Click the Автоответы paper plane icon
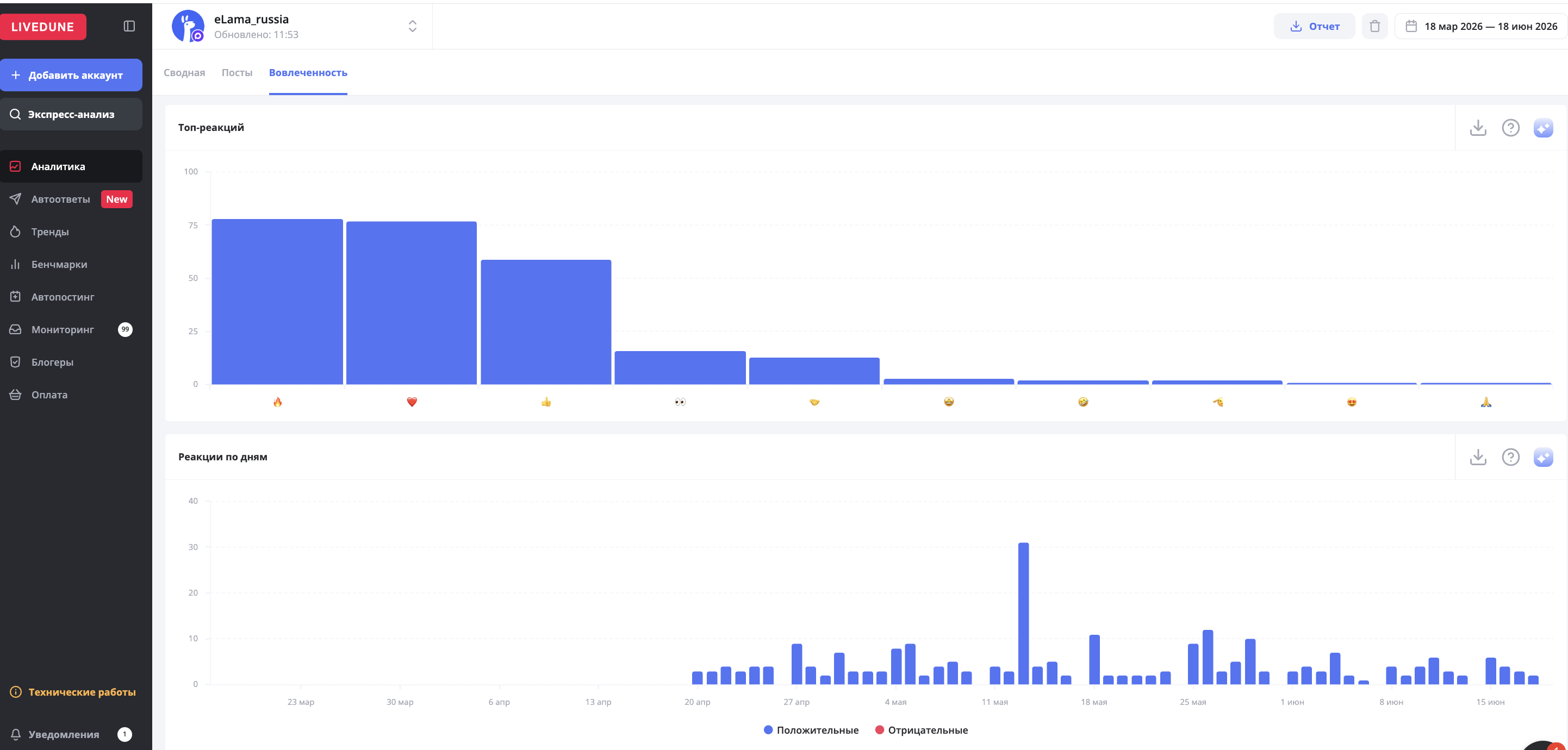 point(15,199)
